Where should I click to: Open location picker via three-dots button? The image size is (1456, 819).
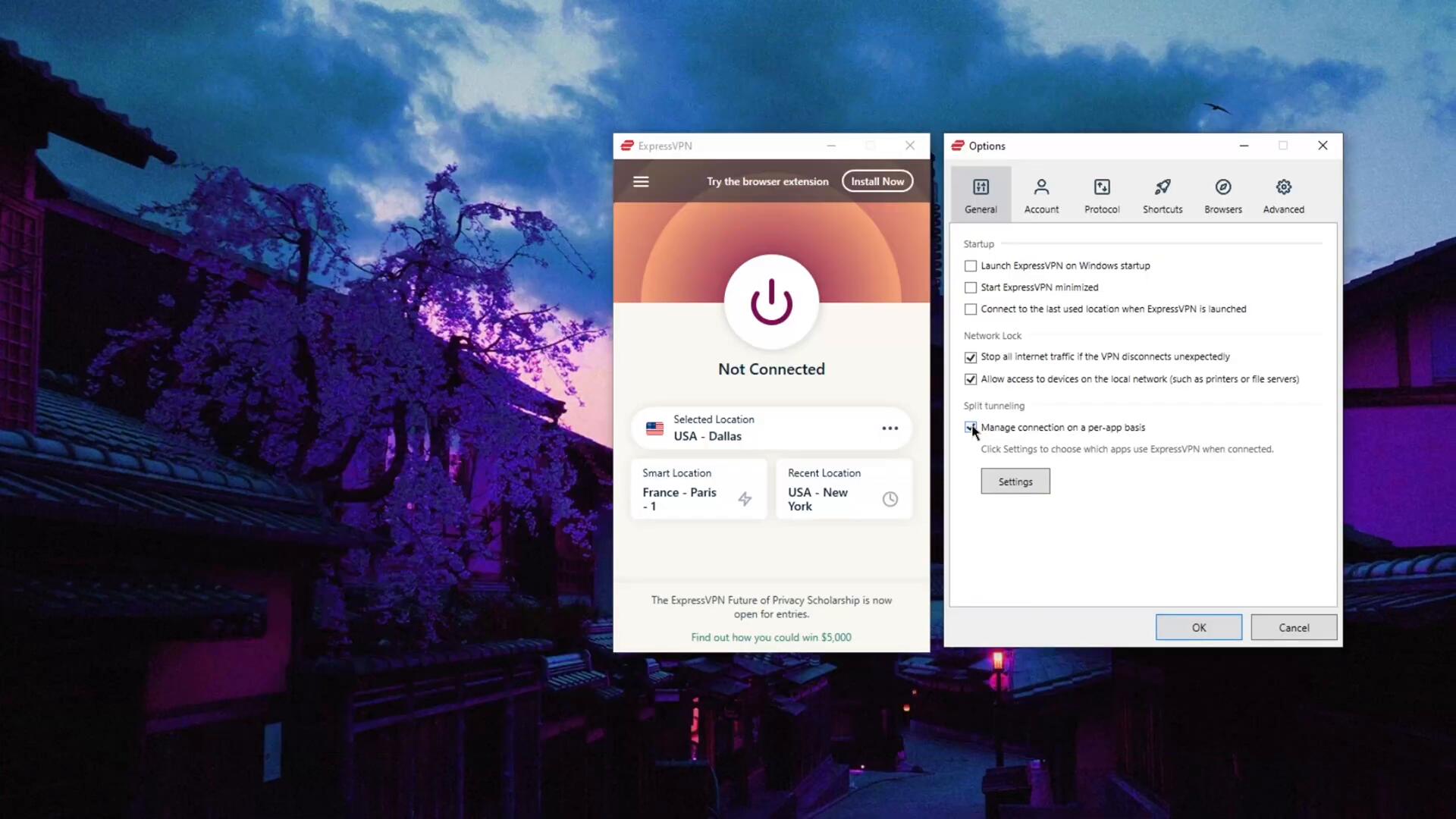(x=890, y=428)
